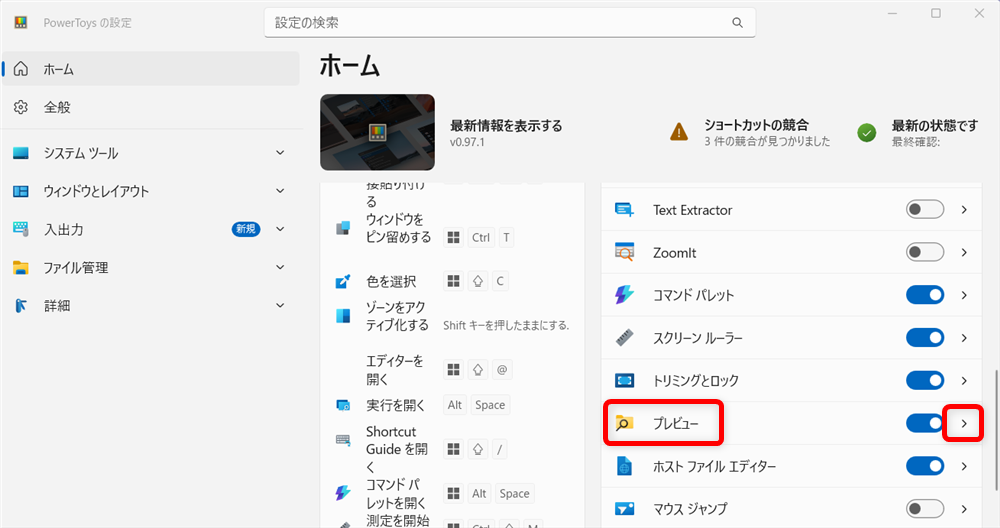This screenshot has height=528, width=1000.
Task: Click the Alt key in 実行を開く shortcut
Action: click(455, 405)
